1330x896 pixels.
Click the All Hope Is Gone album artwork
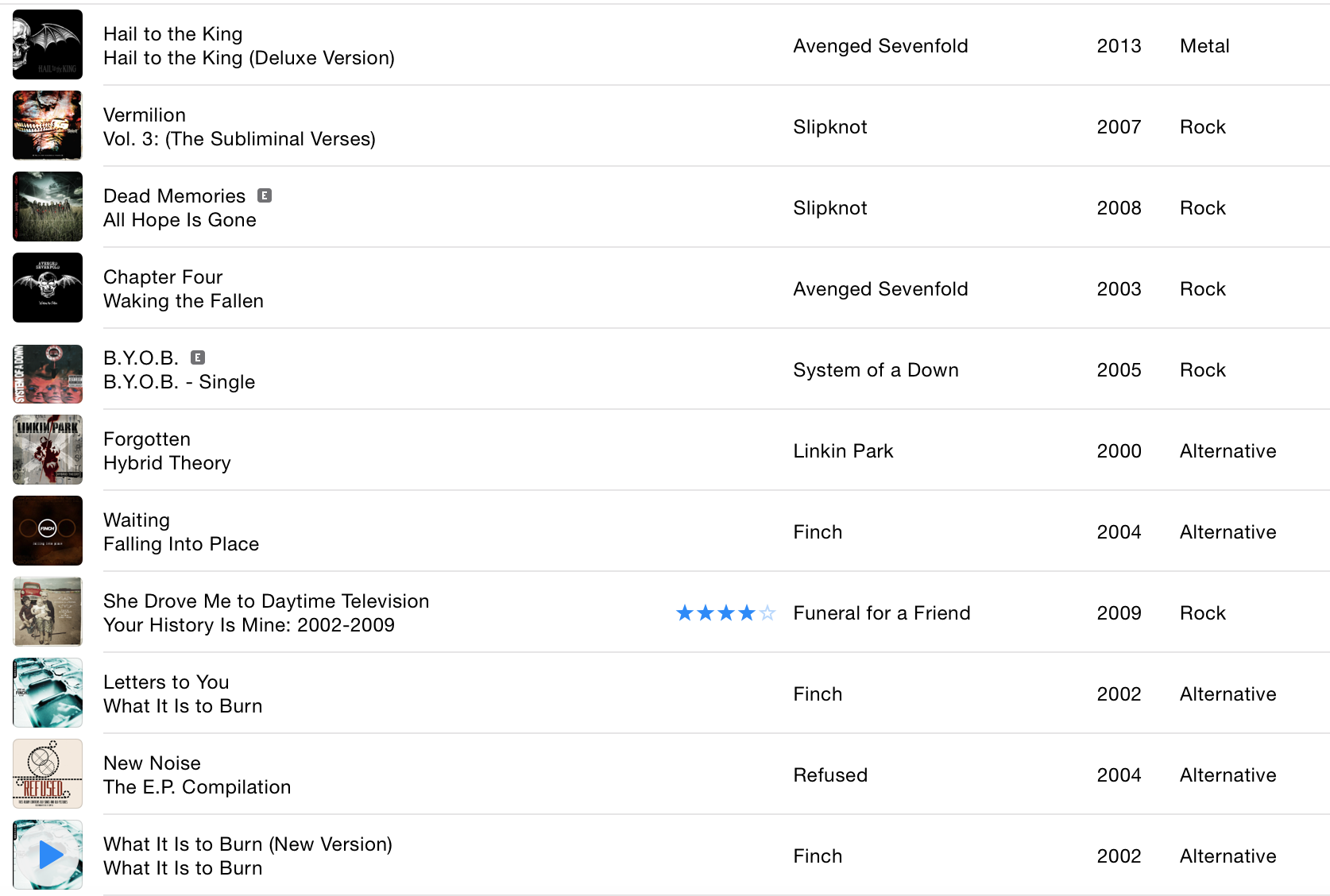tap(48, 207)
